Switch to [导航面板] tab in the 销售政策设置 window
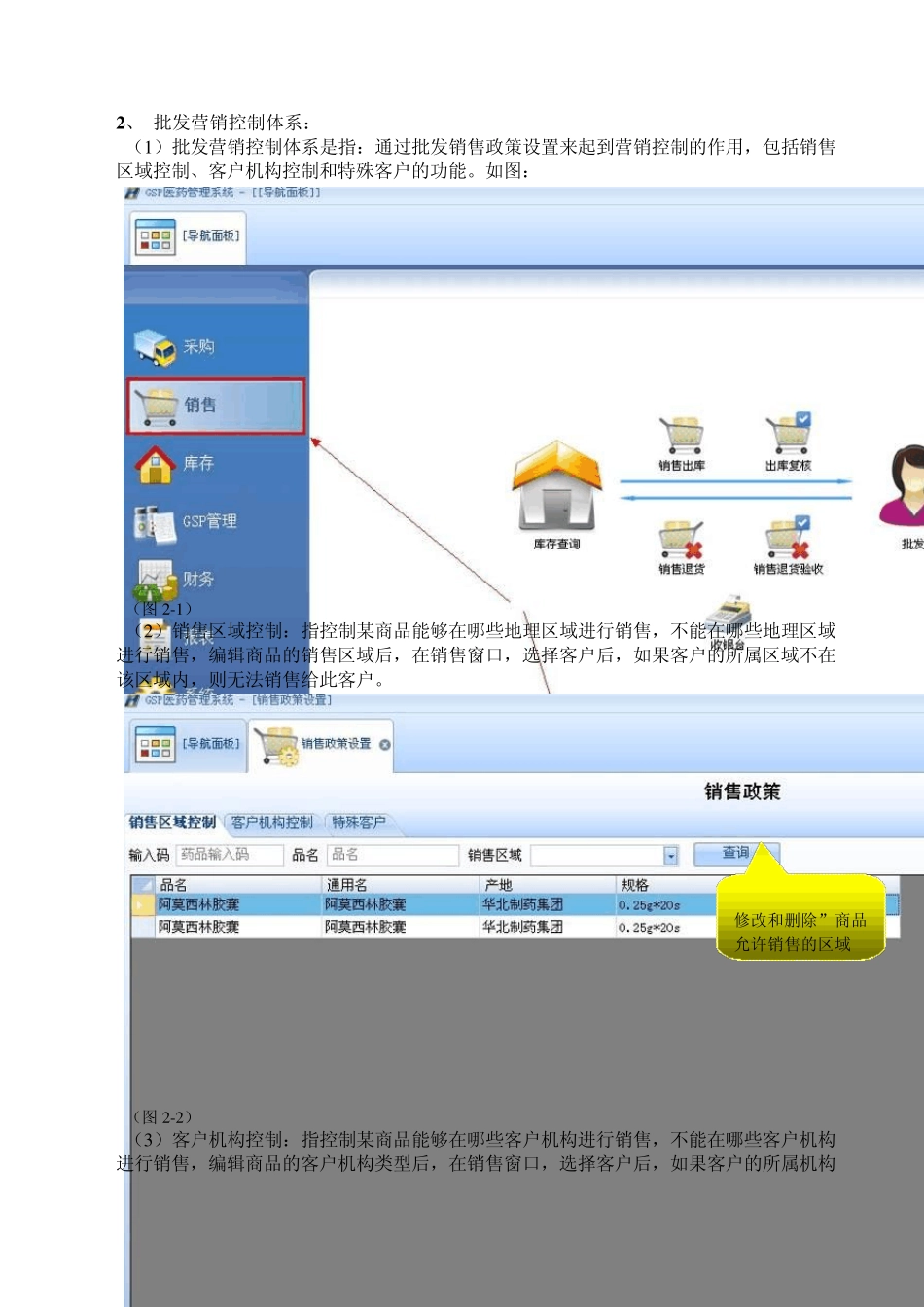This screenshot has height=1307, width=924. tap(188, 745)
